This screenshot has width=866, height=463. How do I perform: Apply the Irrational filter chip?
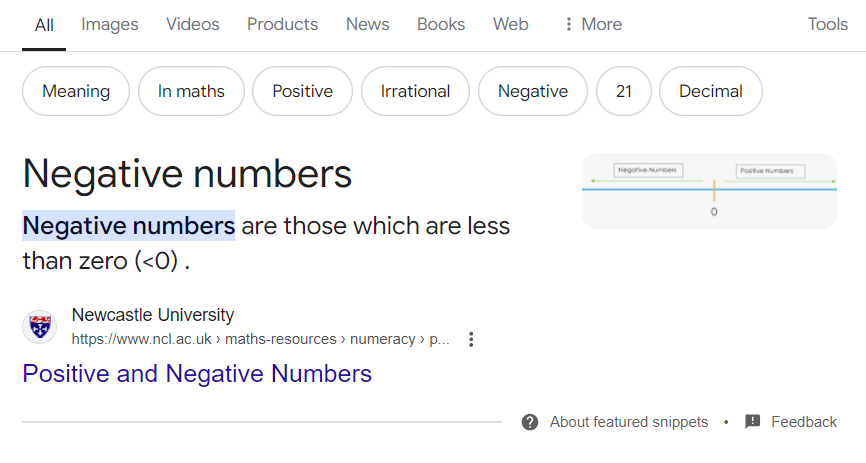[415, 91]
